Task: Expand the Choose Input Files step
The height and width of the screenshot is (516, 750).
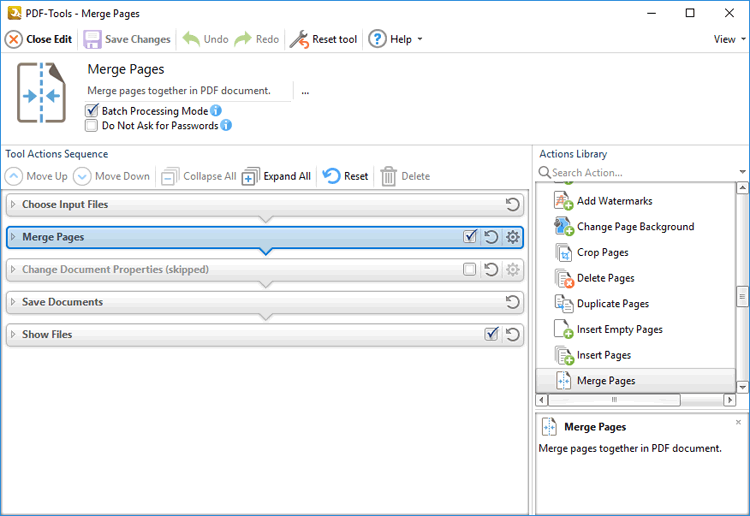Action: (x=13, y=205)
